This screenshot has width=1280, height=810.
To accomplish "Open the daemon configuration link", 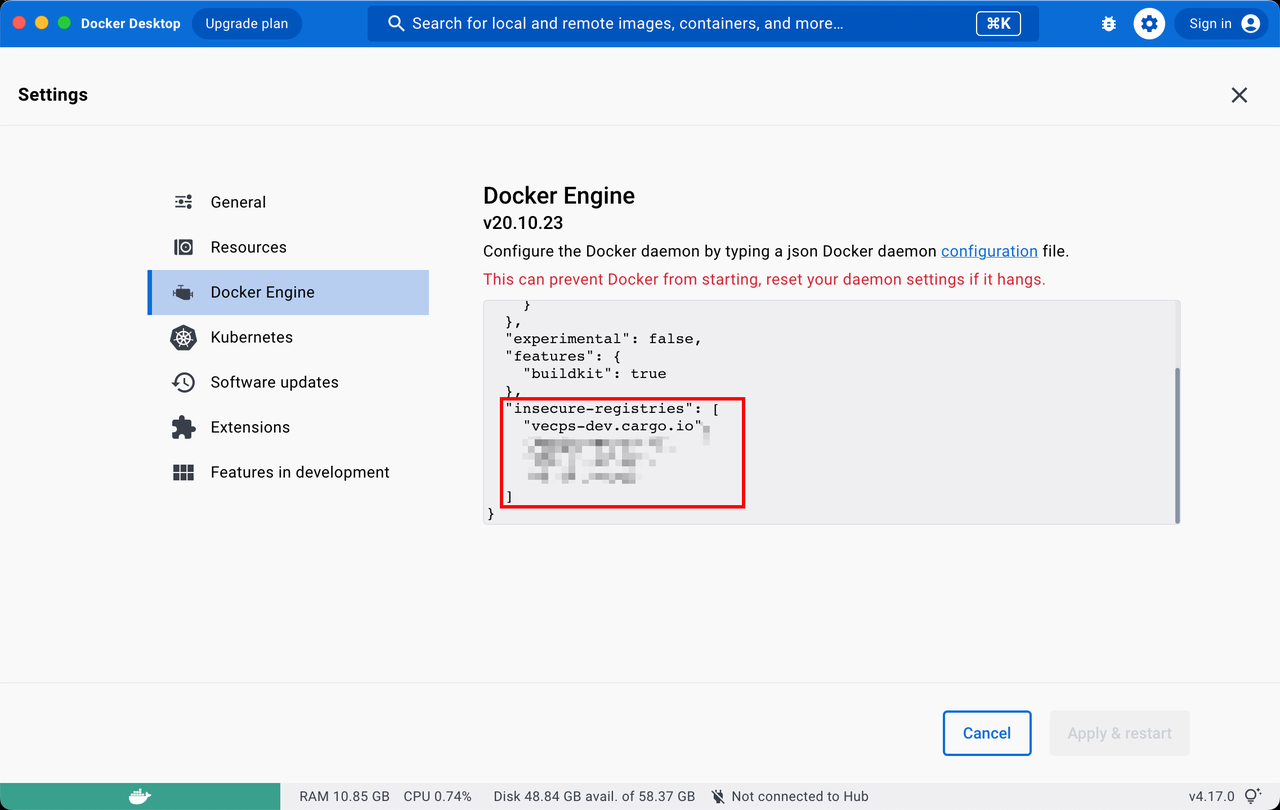I will (989, 251).
